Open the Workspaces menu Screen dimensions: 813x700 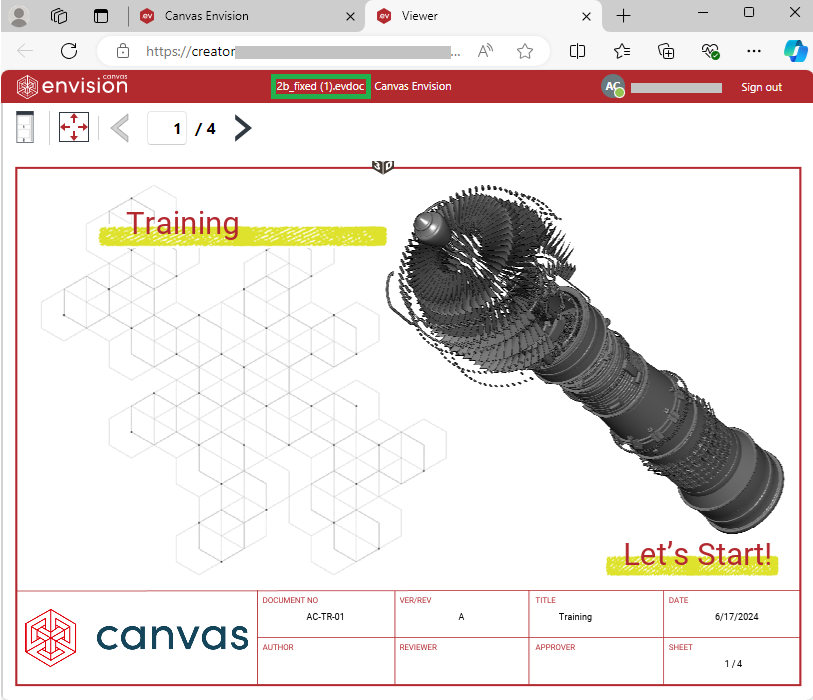coord(58,16)
